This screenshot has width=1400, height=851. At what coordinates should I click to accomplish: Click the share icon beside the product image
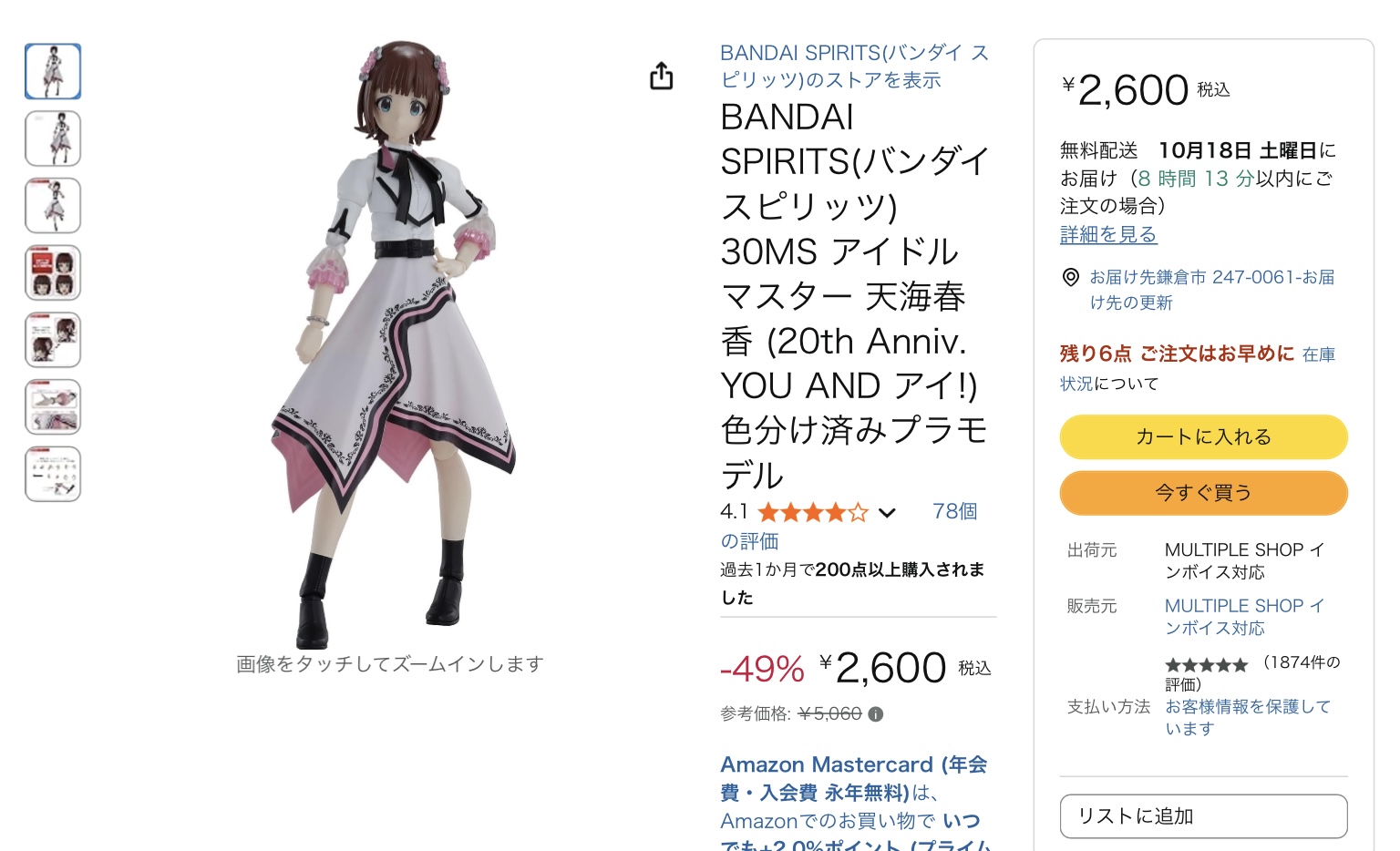pos(661,77)
